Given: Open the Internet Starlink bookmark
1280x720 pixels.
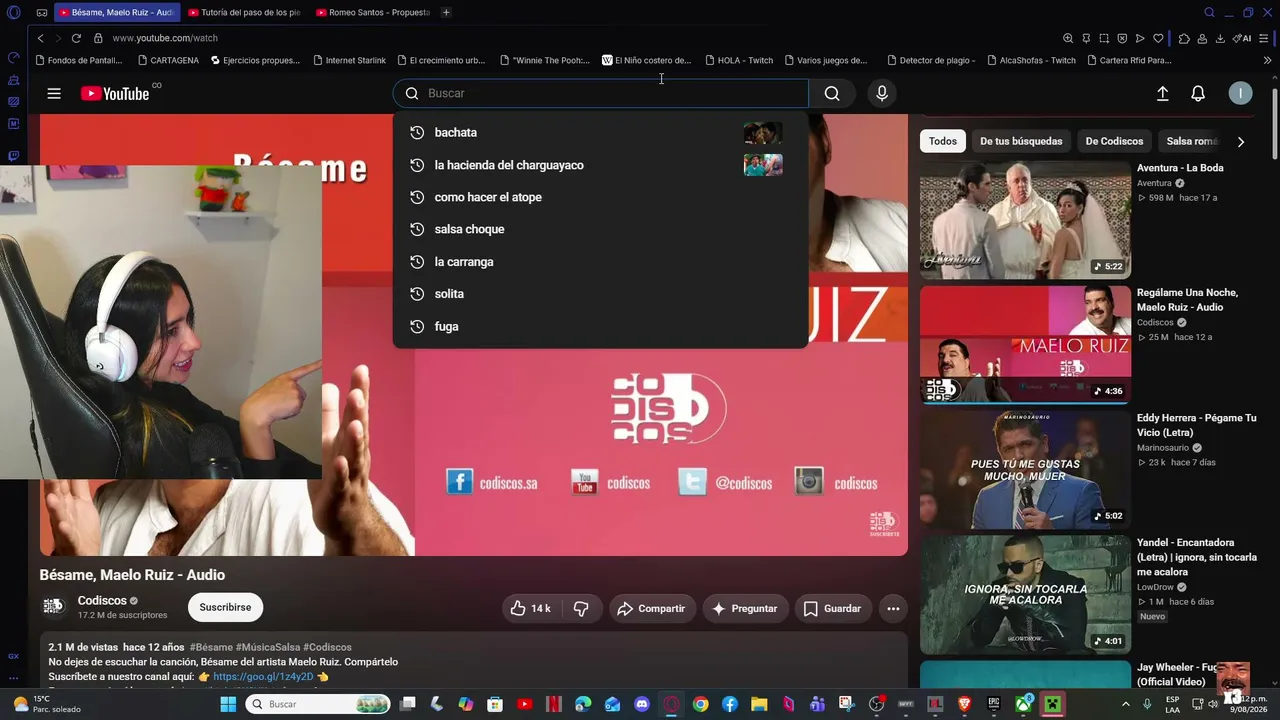Looking at the screenshot, I should coord(348,60).
